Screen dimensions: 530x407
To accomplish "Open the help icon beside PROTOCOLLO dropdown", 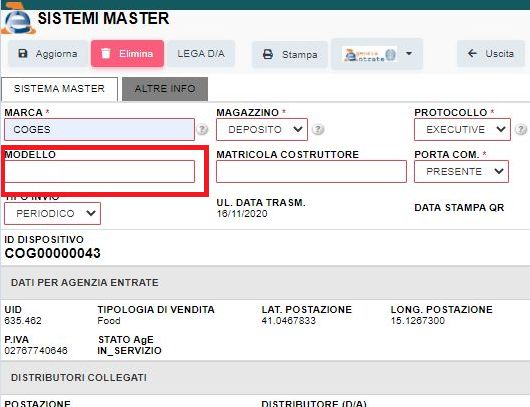I will click(521, 129).
